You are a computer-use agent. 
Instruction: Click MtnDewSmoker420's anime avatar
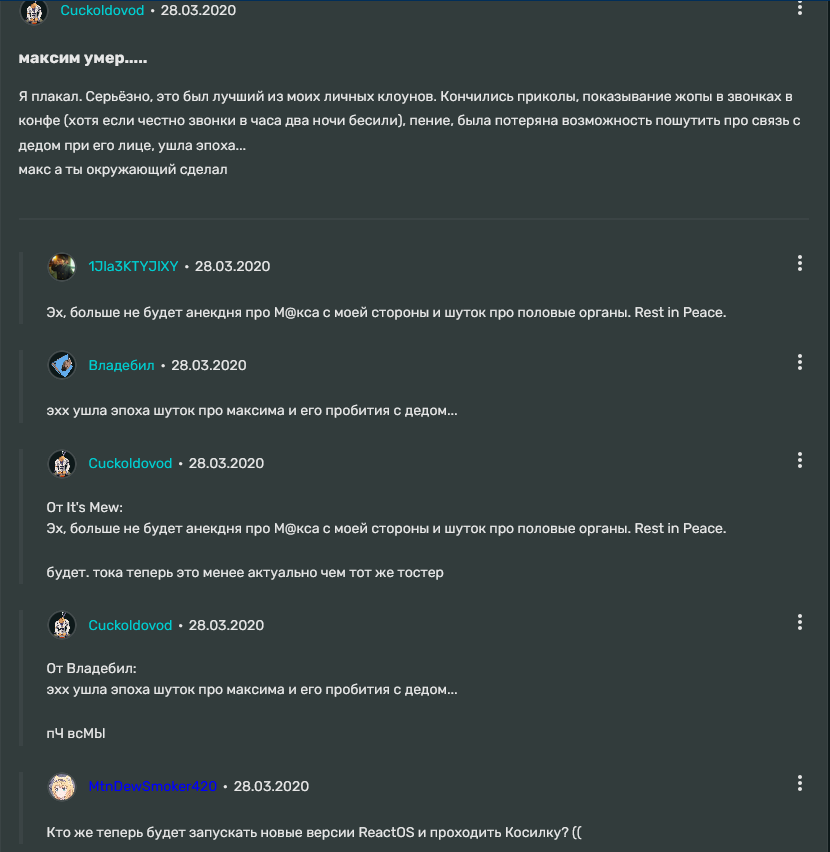(62, 786)
